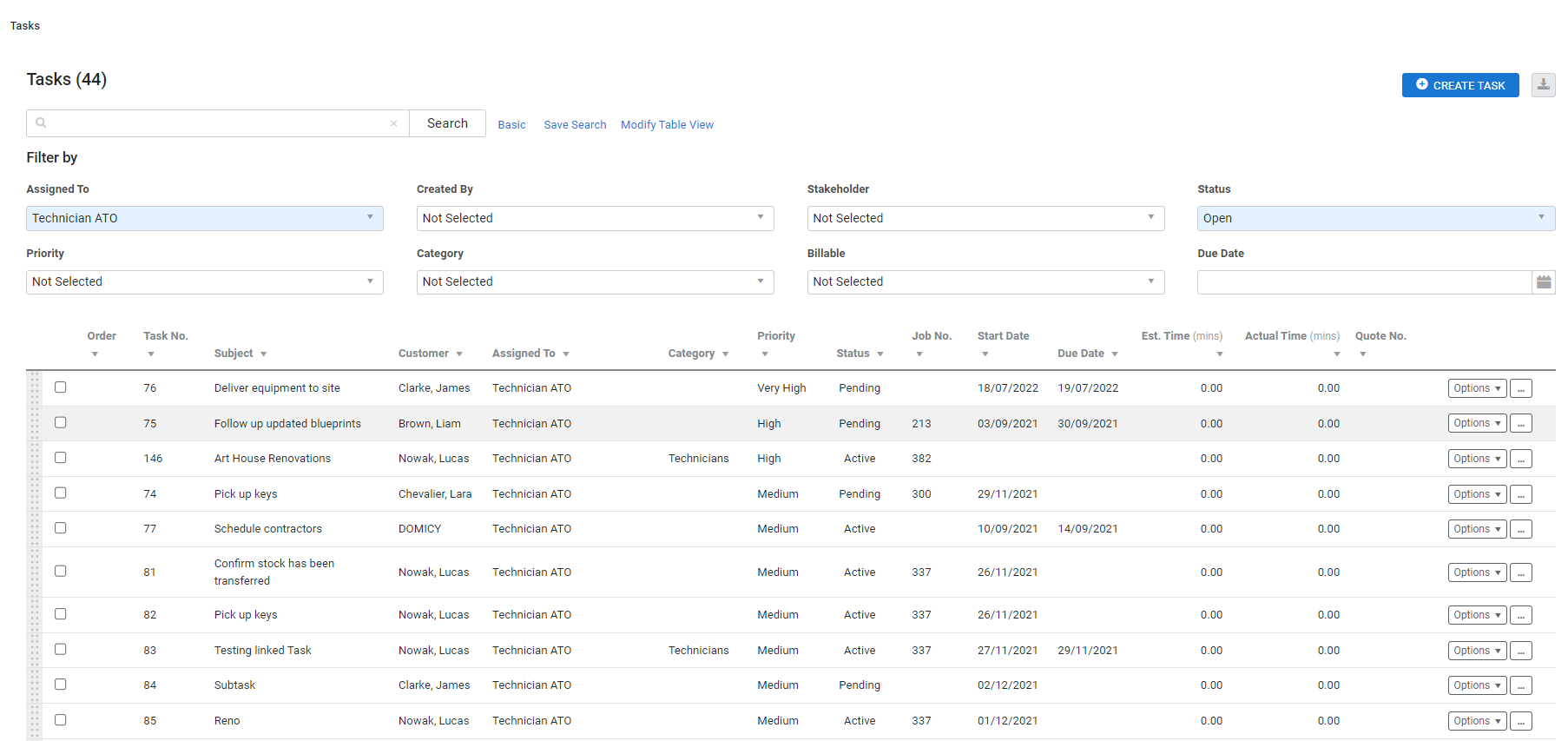Click due date 19/07/2022 cell

[1088, 388]
